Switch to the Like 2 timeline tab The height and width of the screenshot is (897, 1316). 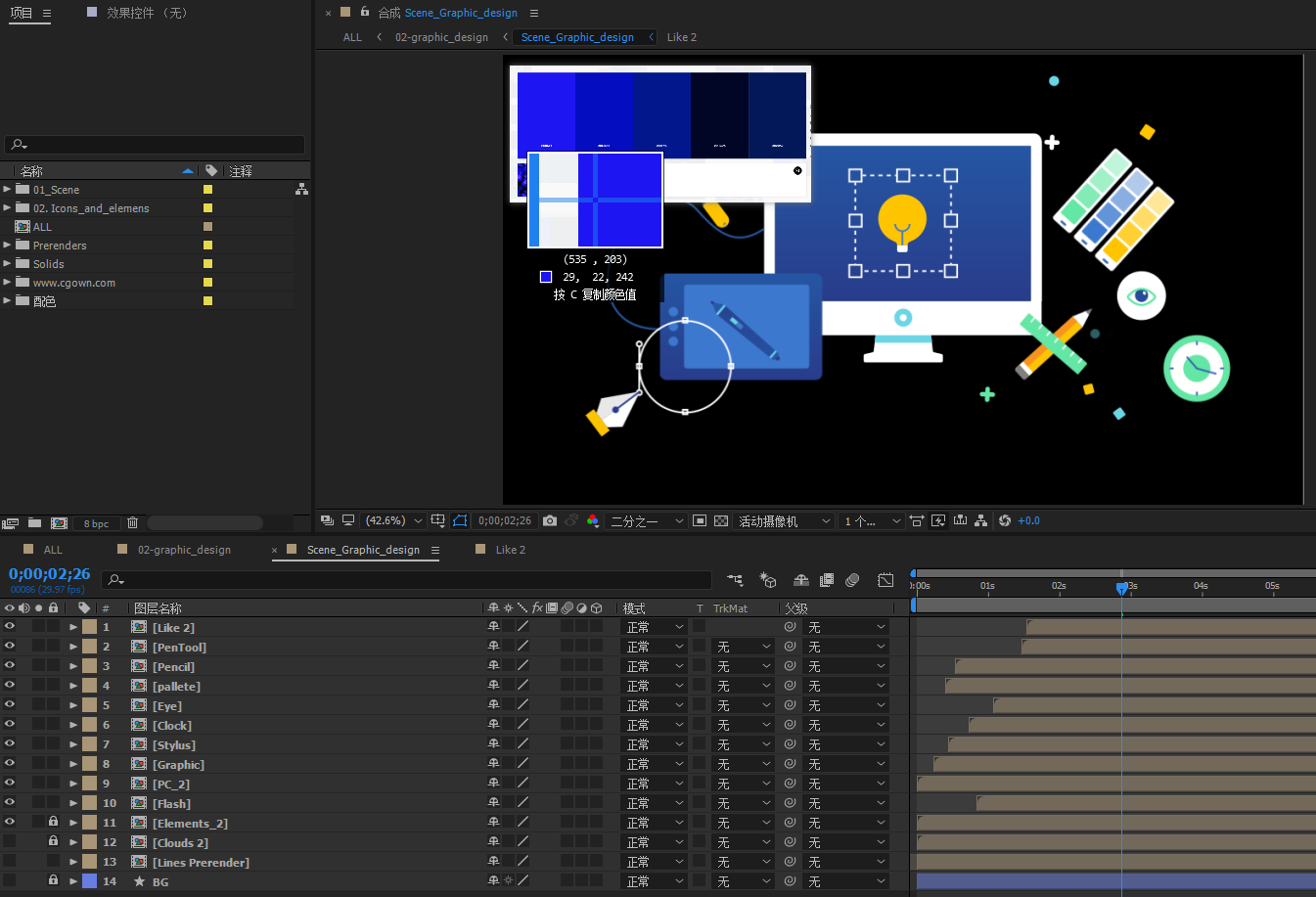[x=511, y=550]
